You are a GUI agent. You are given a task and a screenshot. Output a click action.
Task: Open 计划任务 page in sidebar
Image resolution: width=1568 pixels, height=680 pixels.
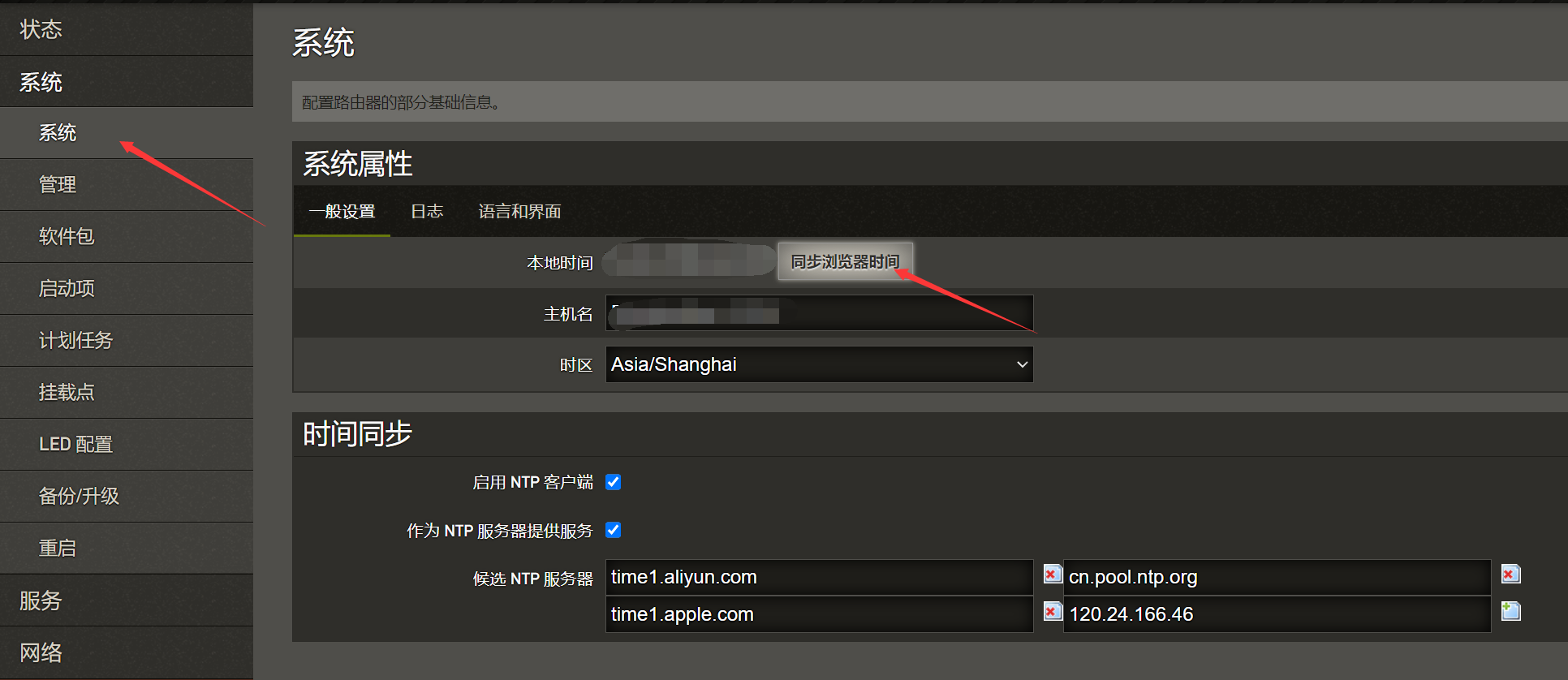pos(127,341)
